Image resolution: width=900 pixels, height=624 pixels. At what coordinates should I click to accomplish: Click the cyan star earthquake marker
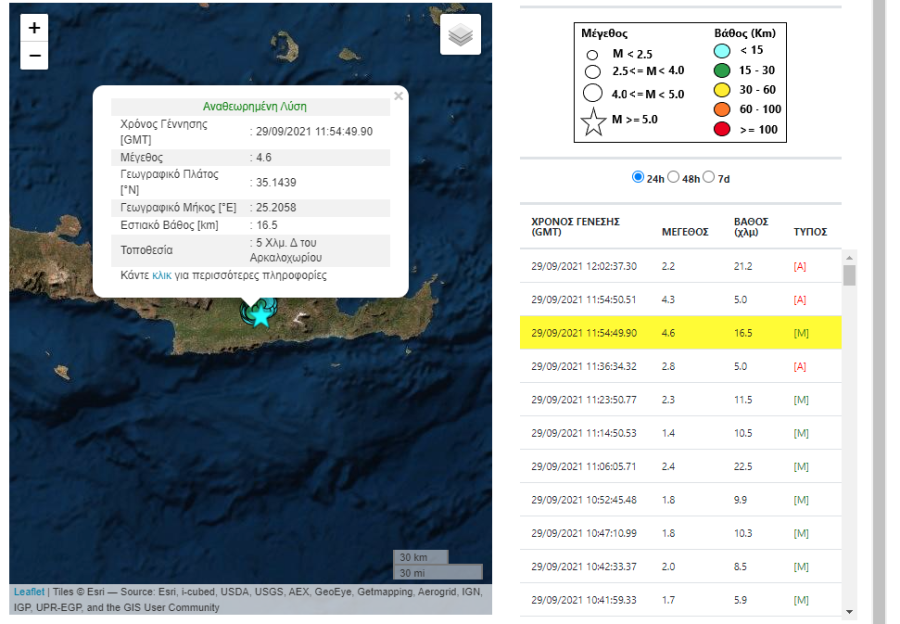(x=261, y=315)
